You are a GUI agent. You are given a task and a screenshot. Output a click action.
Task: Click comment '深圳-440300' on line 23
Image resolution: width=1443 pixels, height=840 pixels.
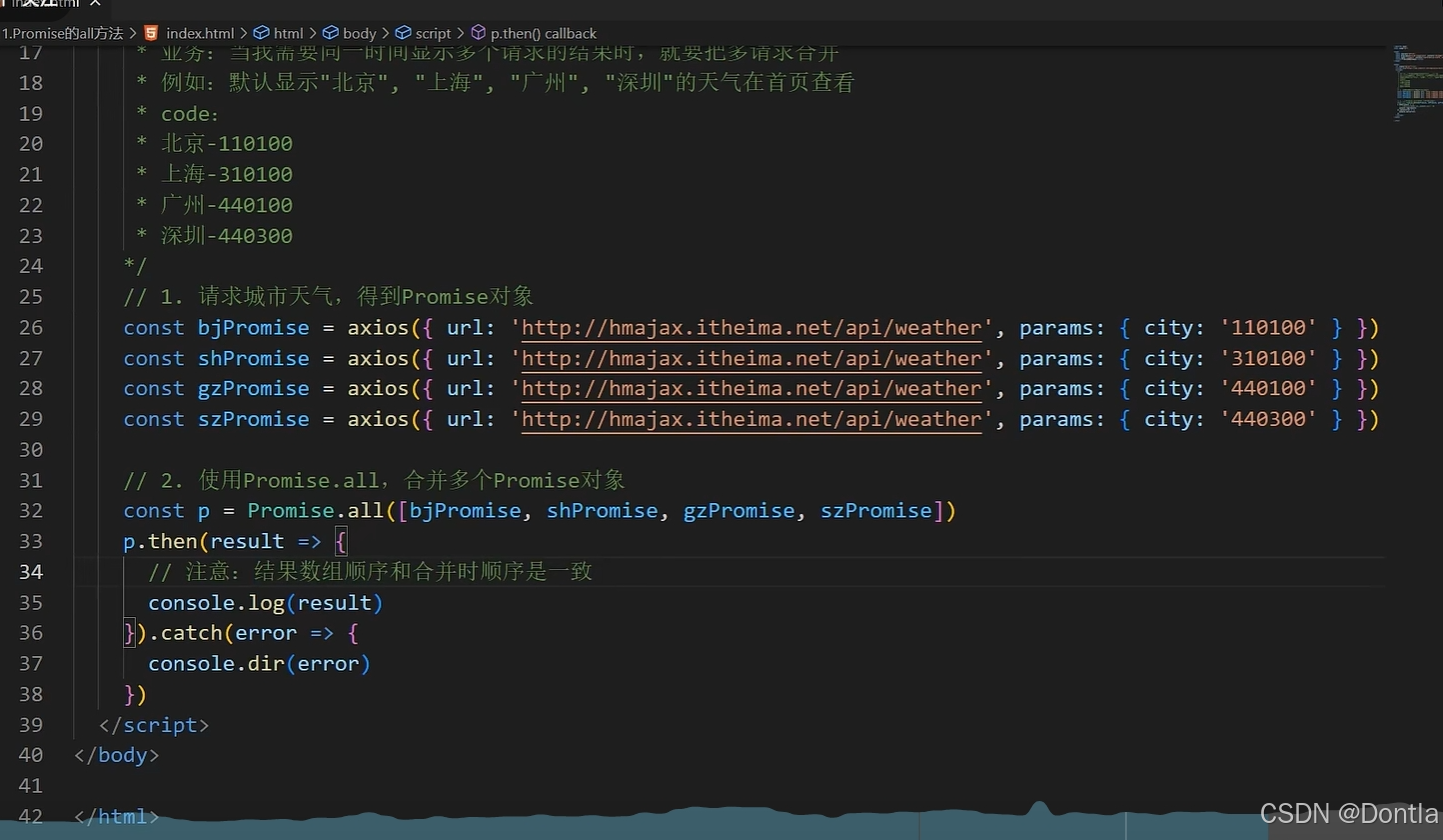tap(227, 236)
